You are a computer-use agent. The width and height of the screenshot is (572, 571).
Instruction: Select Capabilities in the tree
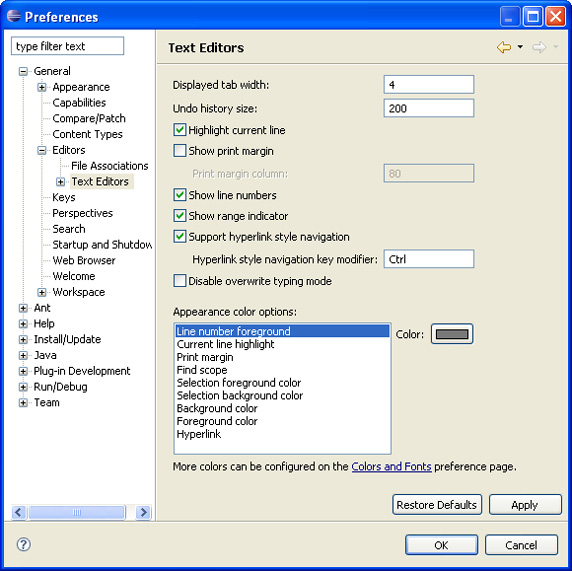(x=79, y=103)
